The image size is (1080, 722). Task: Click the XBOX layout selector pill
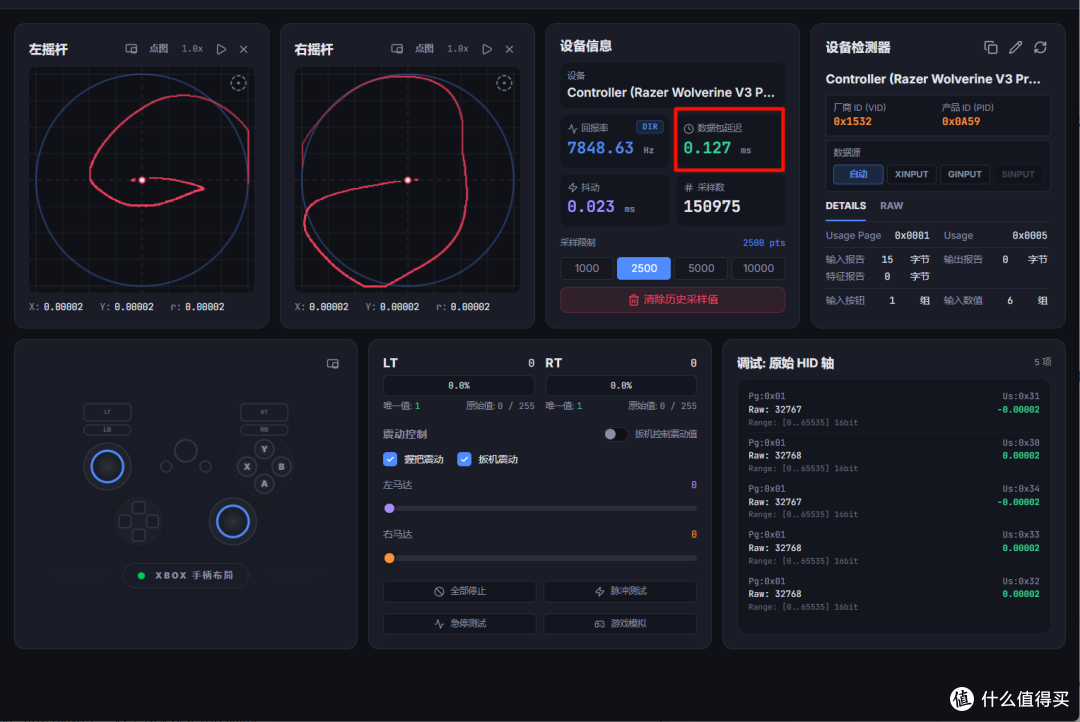(186, 575)
